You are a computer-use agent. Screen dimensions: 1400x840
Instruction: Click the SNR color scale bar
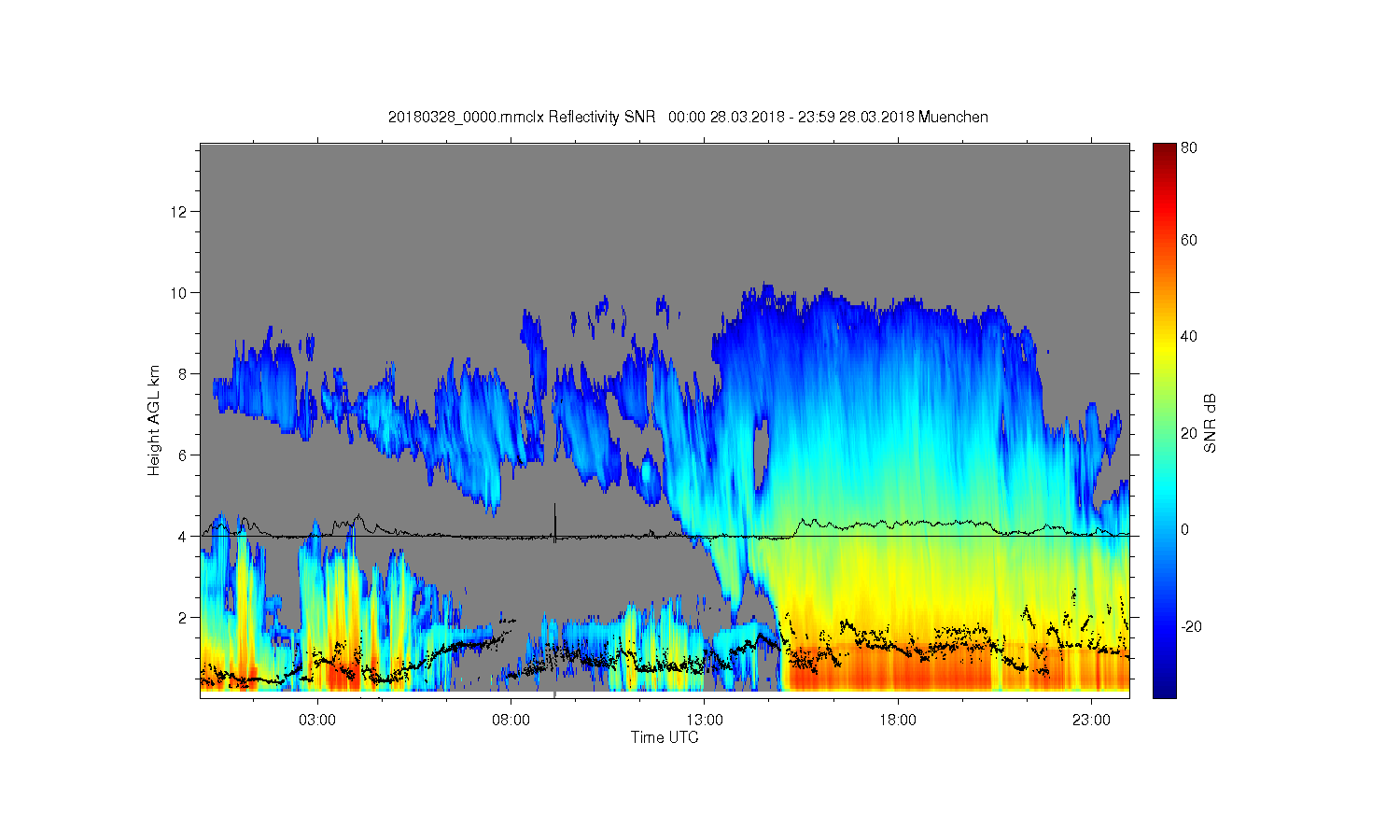point(1164,420)
